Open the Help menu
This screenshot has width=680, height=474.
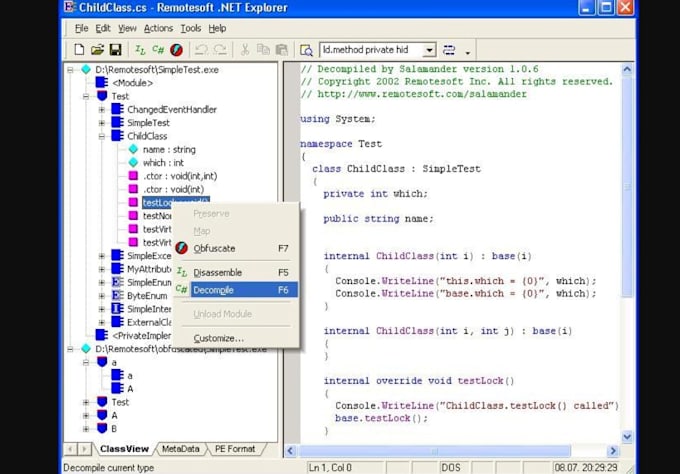pyautogui.click(x=217, y=28)
